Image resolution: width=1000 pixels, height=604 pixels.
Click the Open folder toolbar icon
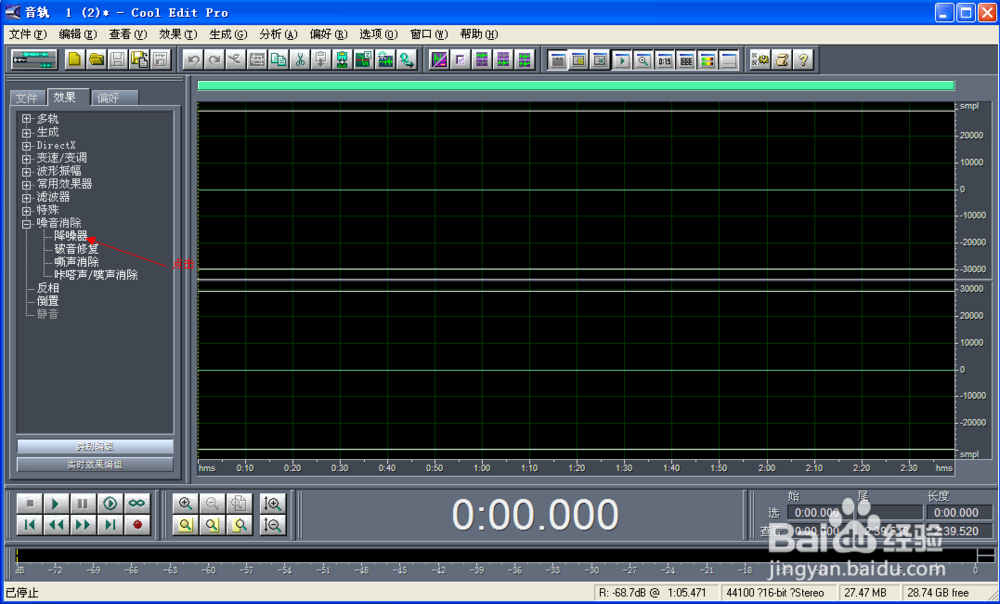pyautogui.click(x=96, y=60)
